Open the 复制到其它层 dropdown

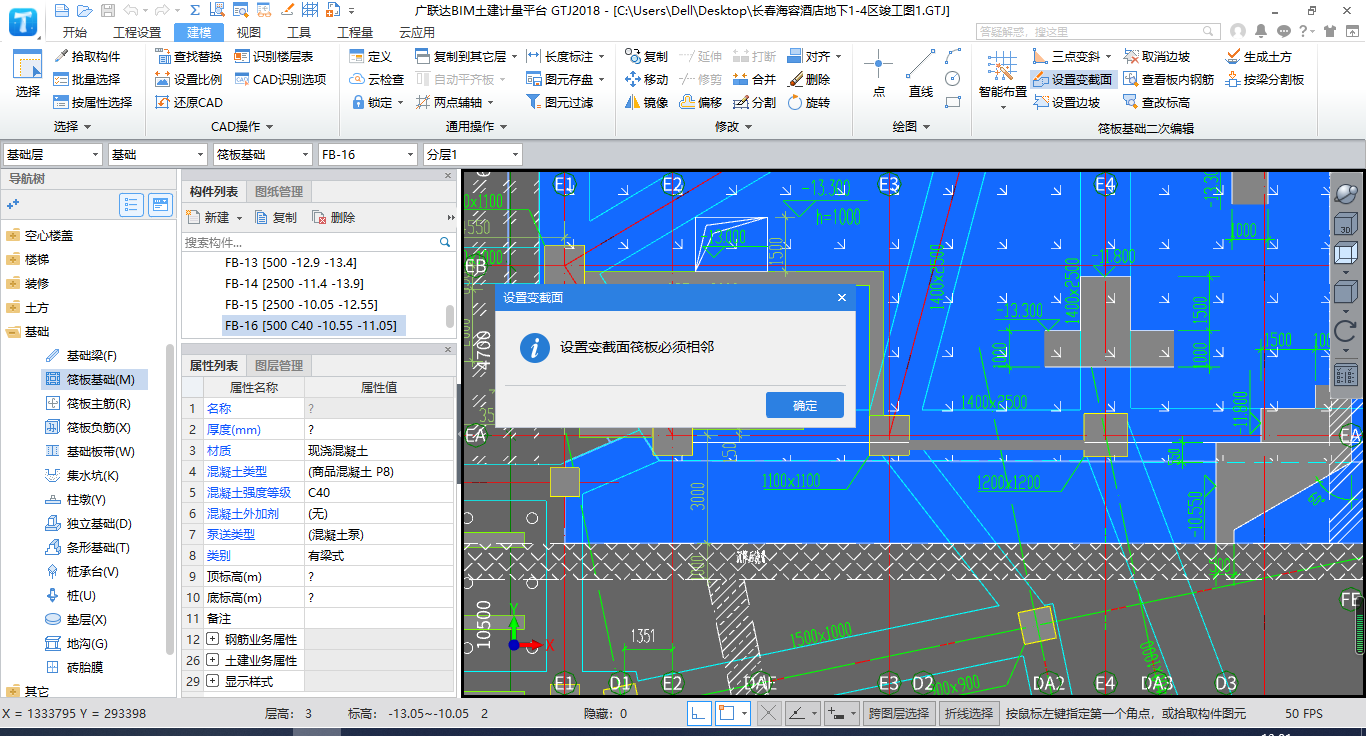(467, 56)
